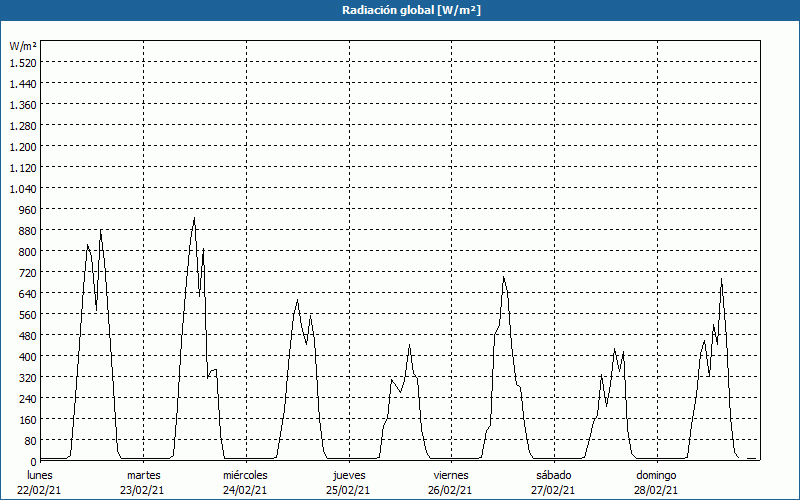800x500 pixels.
Task: Click the 560 y-axis value
Action: [x=28, y=314]
